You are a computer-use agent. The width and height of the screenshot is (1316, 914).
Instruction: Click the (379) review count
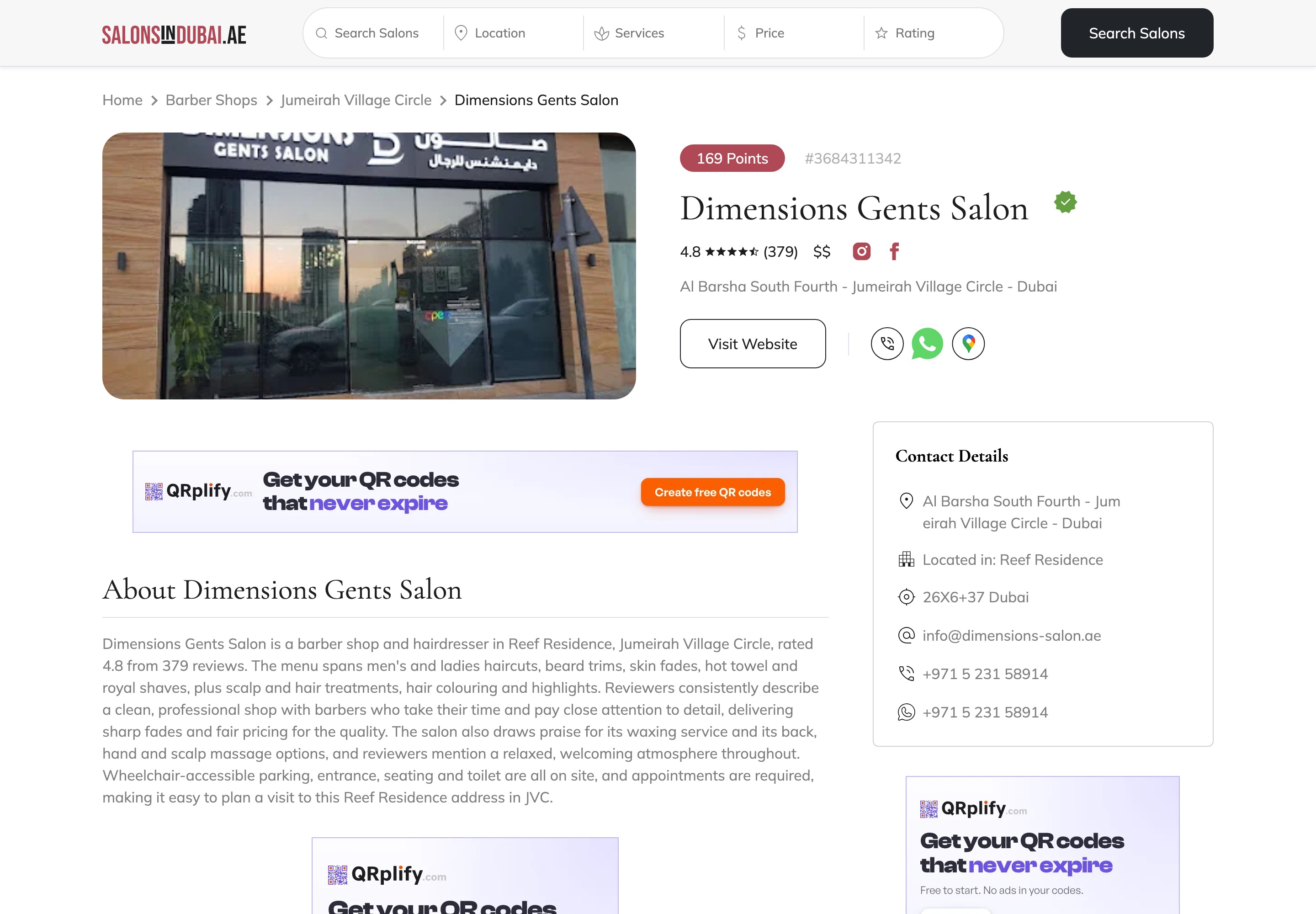point(780,251)
